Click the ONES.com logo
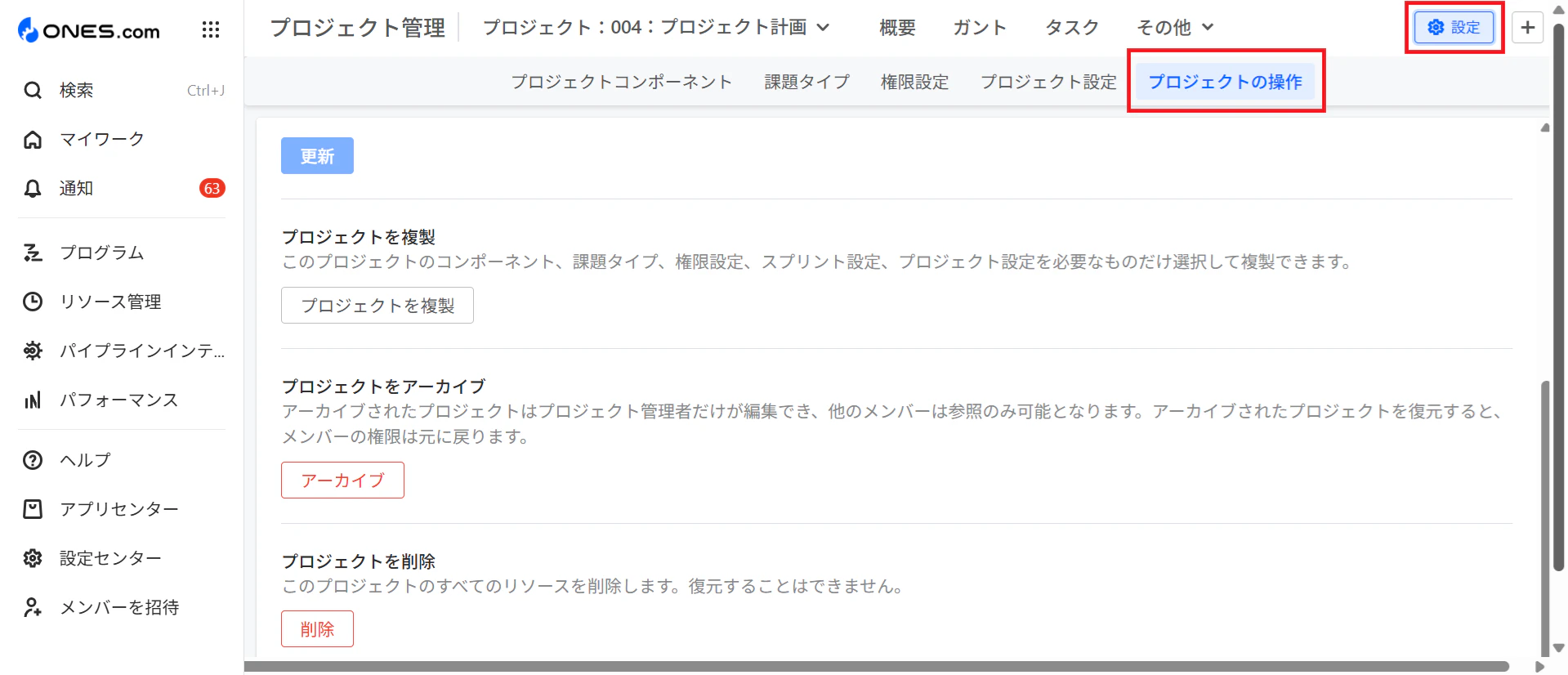1568x675 pixels. point(89,30)
